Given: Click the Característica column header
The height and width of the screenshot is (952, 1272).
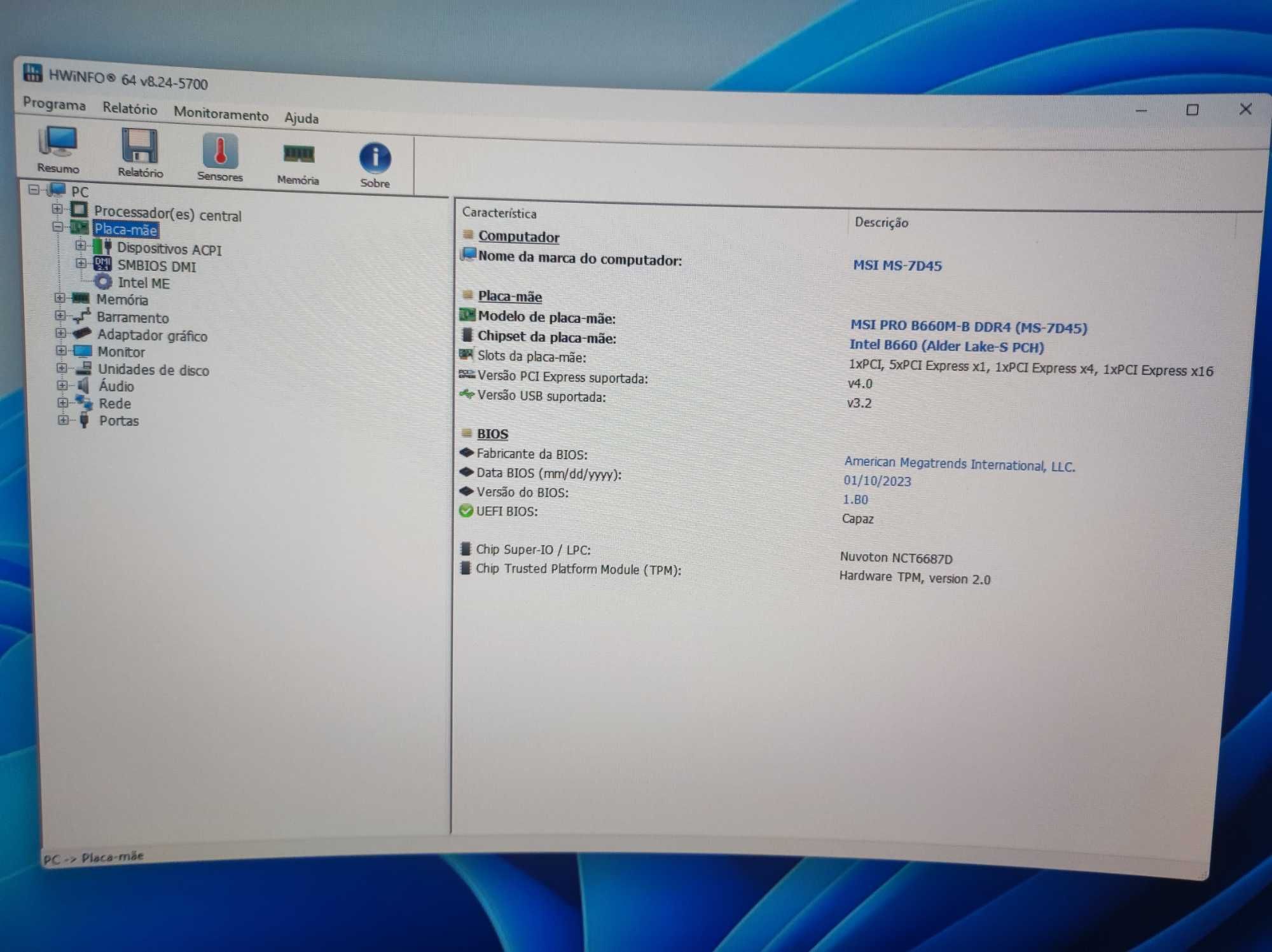Looking at the screenshot, I should pyautogui.click(x=499, y=213).
